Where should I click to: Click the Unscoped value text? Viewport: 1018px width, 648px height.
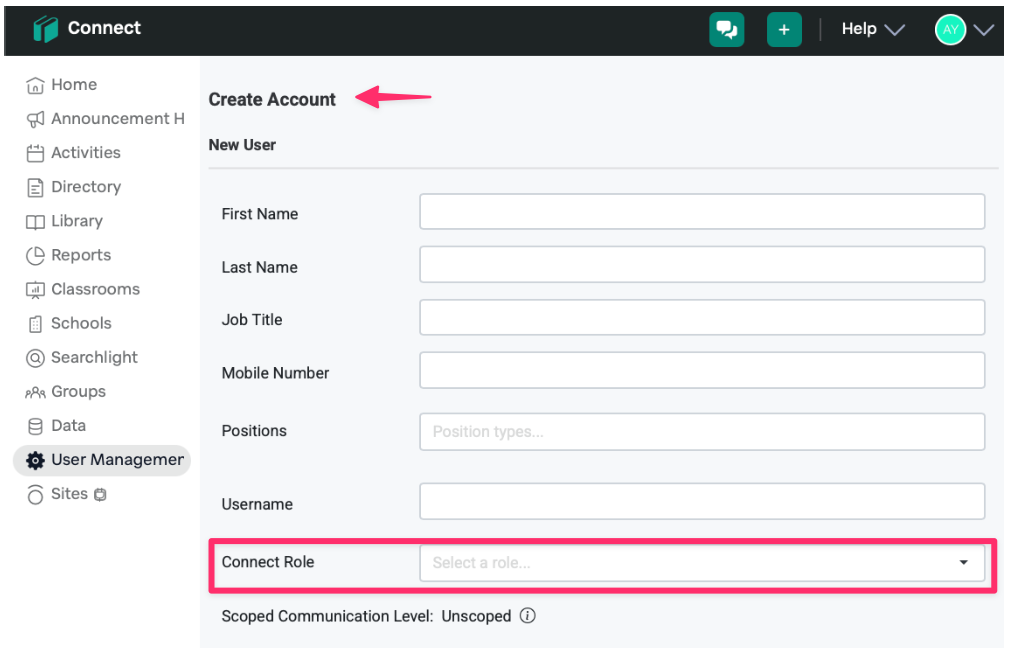[477, 616]
